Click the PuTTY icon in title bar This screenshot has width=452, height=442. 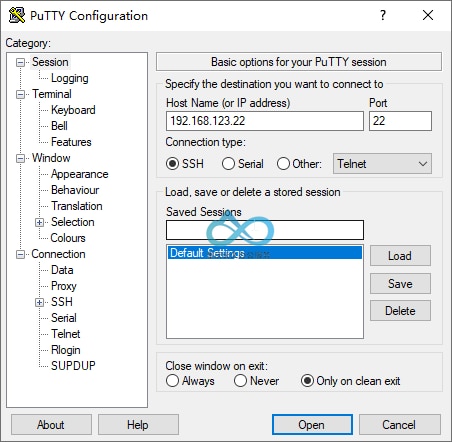point(17,15)
